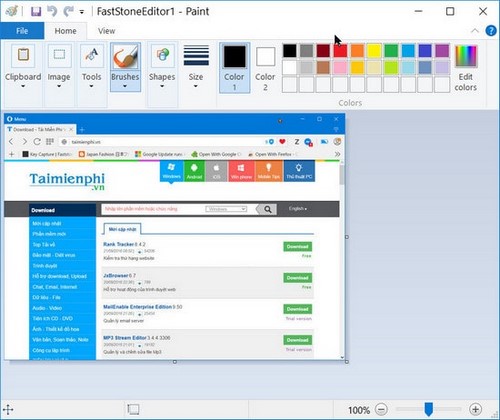Click the selection size icon in status bar
500x420 pixels.
point(133,409)
